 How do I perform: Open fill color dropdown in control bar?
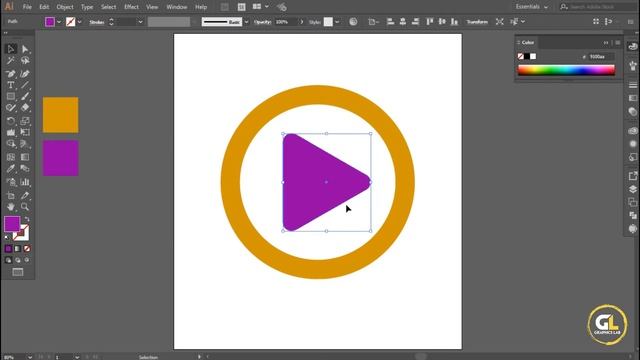59,22
